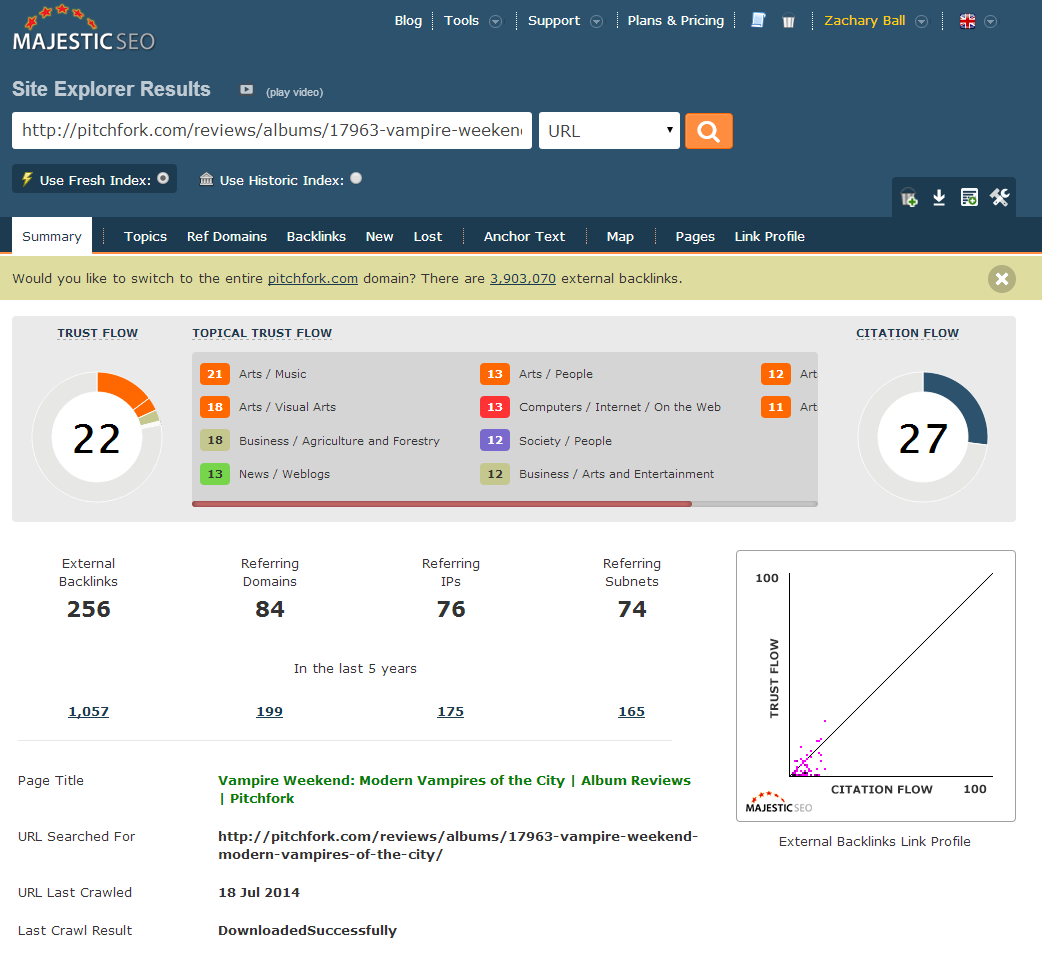Click Business / Arts and Entertainment topic

click(616, 474)
